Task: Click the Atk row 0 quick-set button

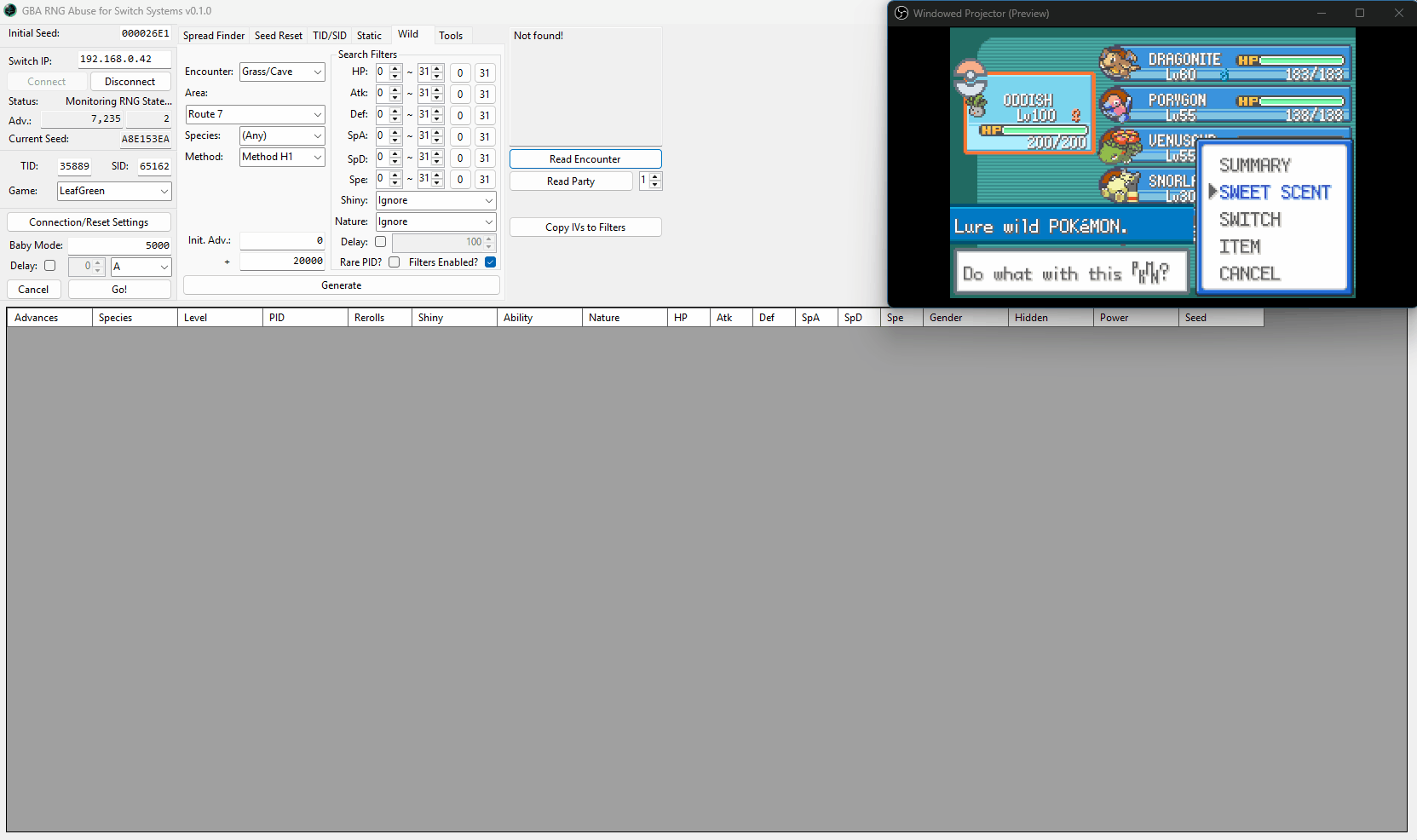Action: click(x=460, y=95)
